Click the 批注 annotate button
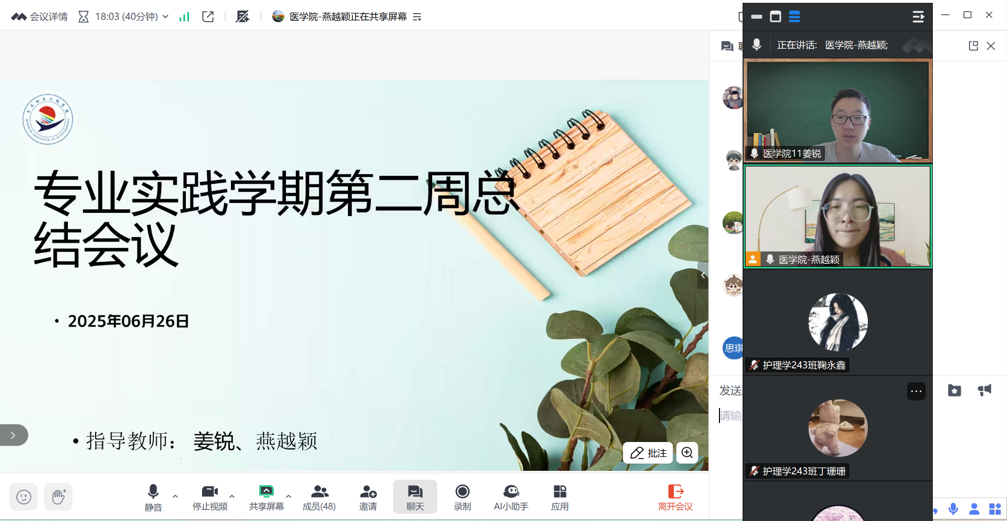 648,453
